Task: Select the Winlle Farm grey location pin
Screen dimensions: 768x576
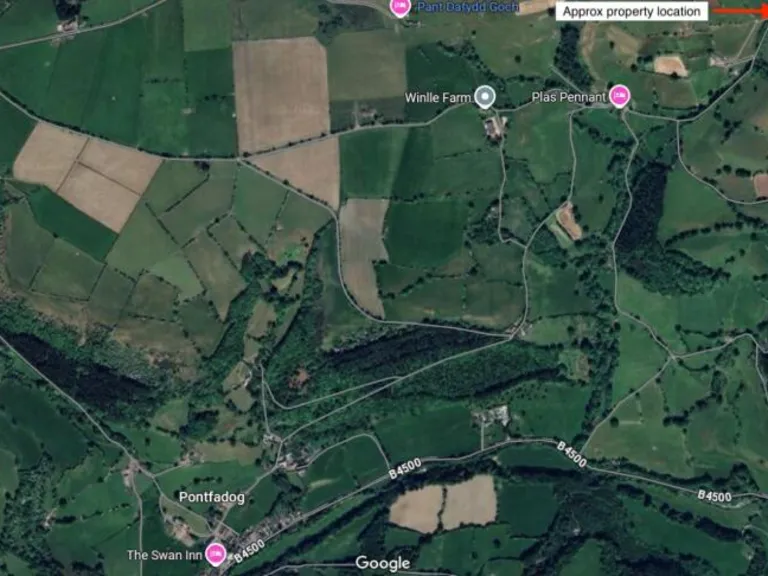Action: [x=485, y=96]
